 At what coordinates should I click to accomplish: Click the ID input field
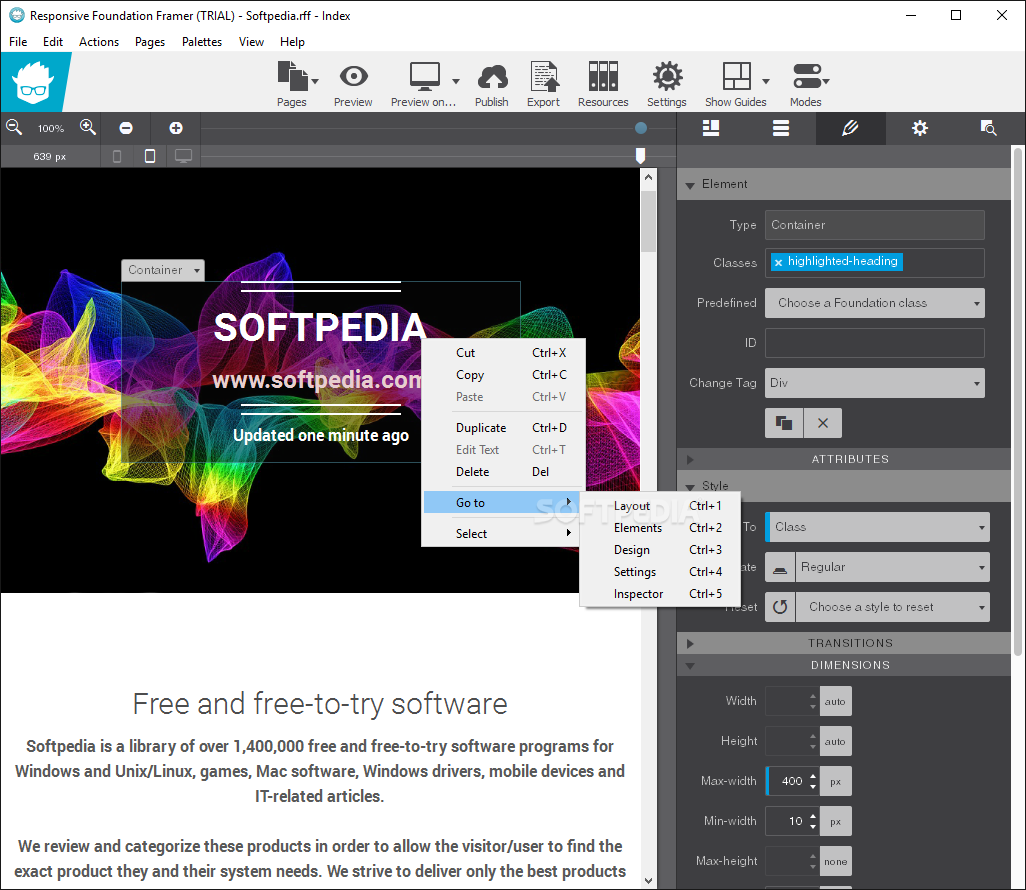(x=875, y=343)
